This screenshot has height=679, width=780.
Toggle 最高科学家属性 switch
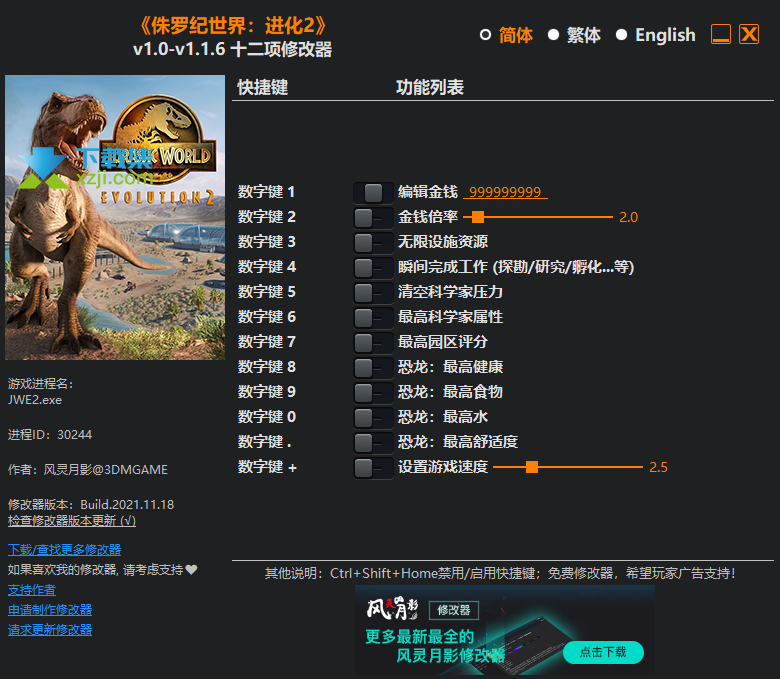(373, 317)
